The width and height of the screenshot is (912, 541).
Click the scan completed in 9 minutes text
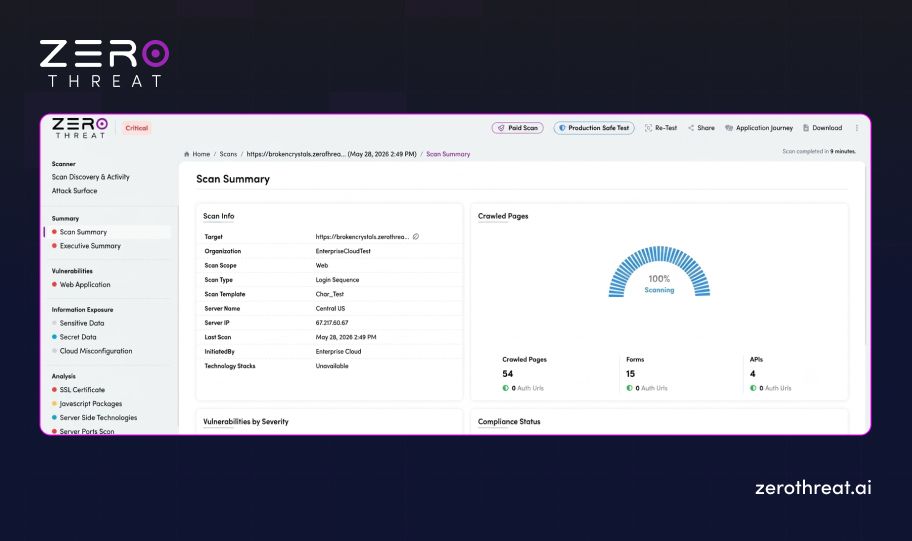click(x=819, y=151)
